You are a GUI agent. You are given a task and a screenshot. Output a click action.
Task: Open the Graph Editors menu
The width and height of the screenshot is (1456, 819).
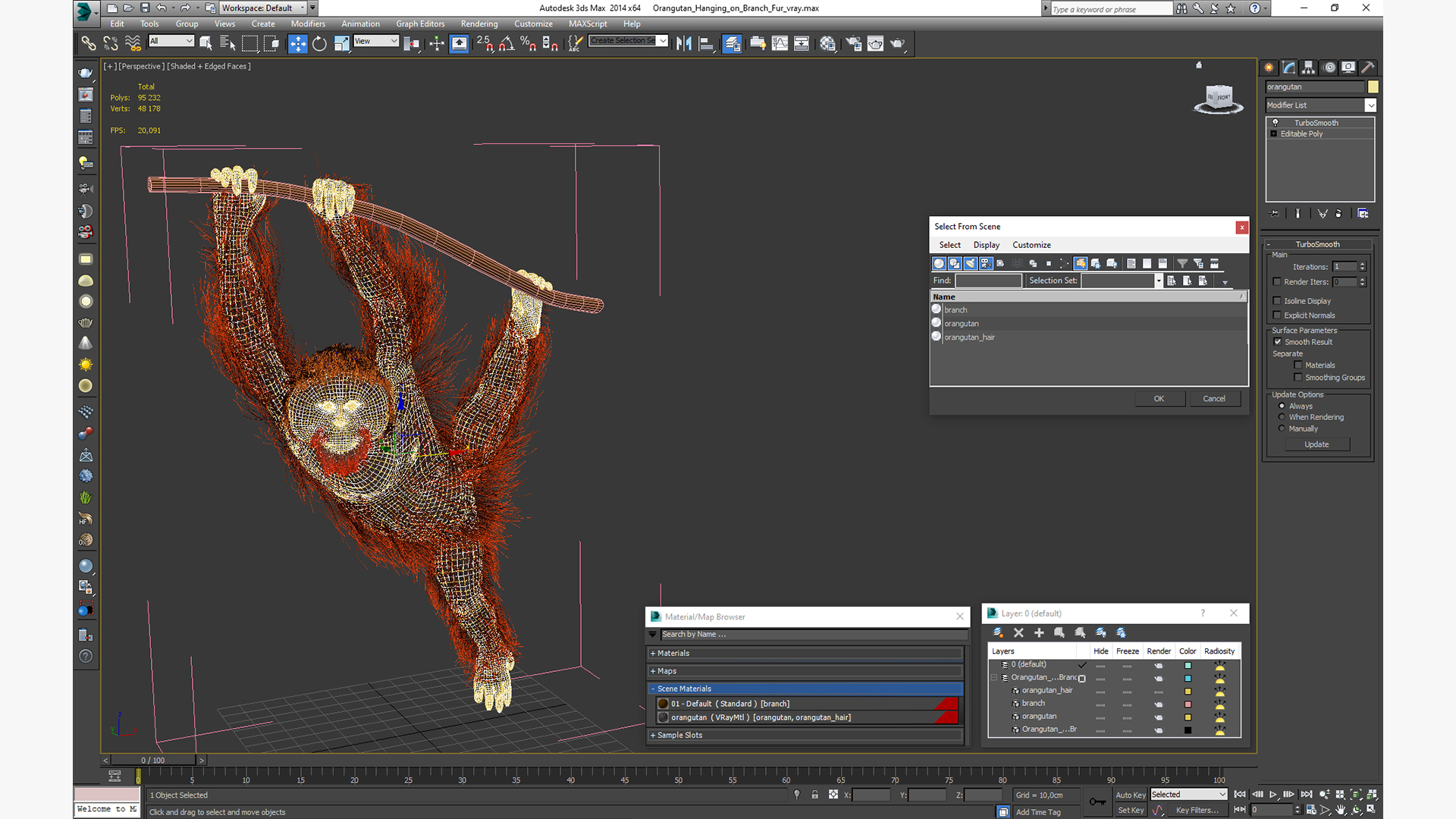tap(420, 24)
